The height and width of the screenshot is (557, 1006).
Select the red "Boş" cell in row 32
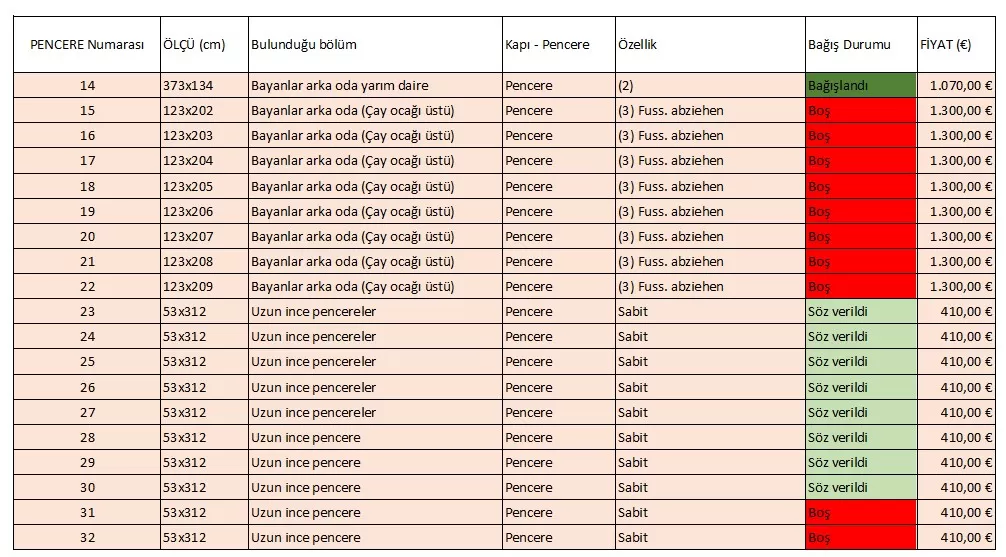(x=860, y=538)
